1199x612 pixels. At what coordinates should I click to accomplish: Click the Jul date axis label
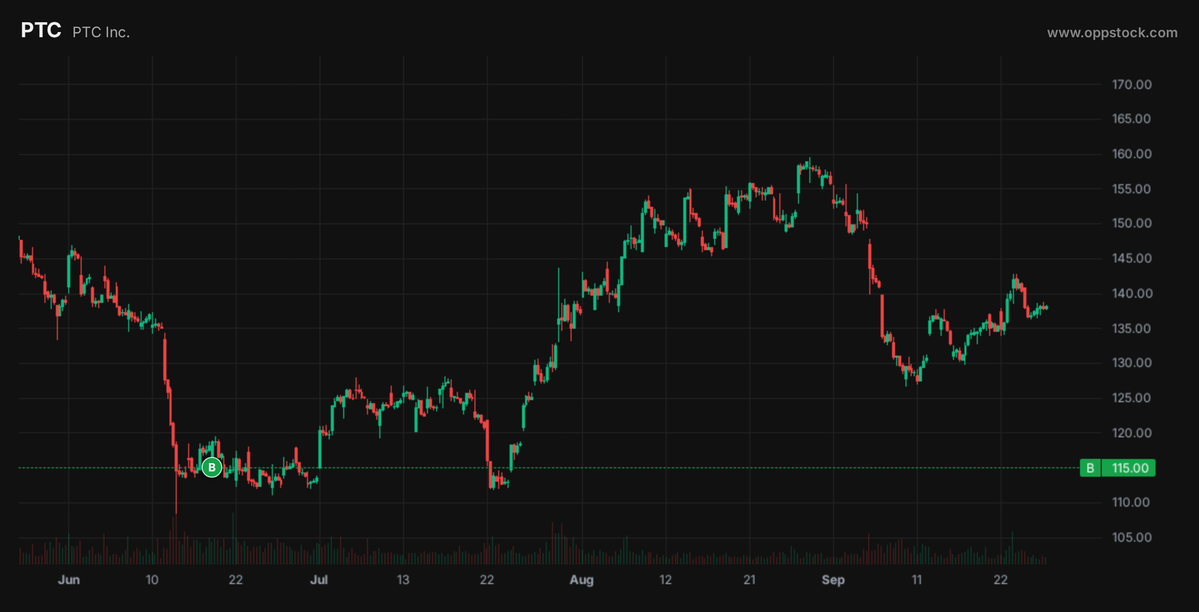(320, 581)
